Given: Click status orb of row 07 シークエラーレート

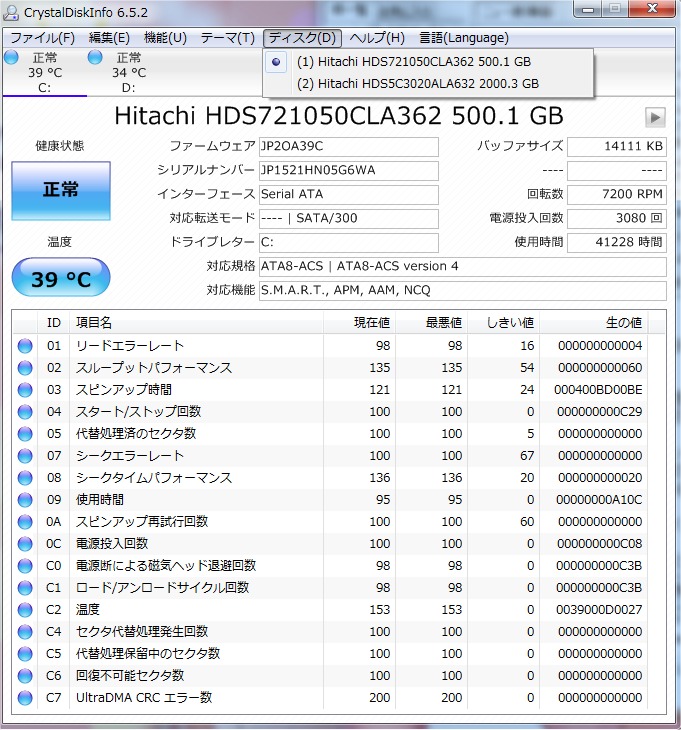Looking at the screenshot, I should tap(25, 456).
